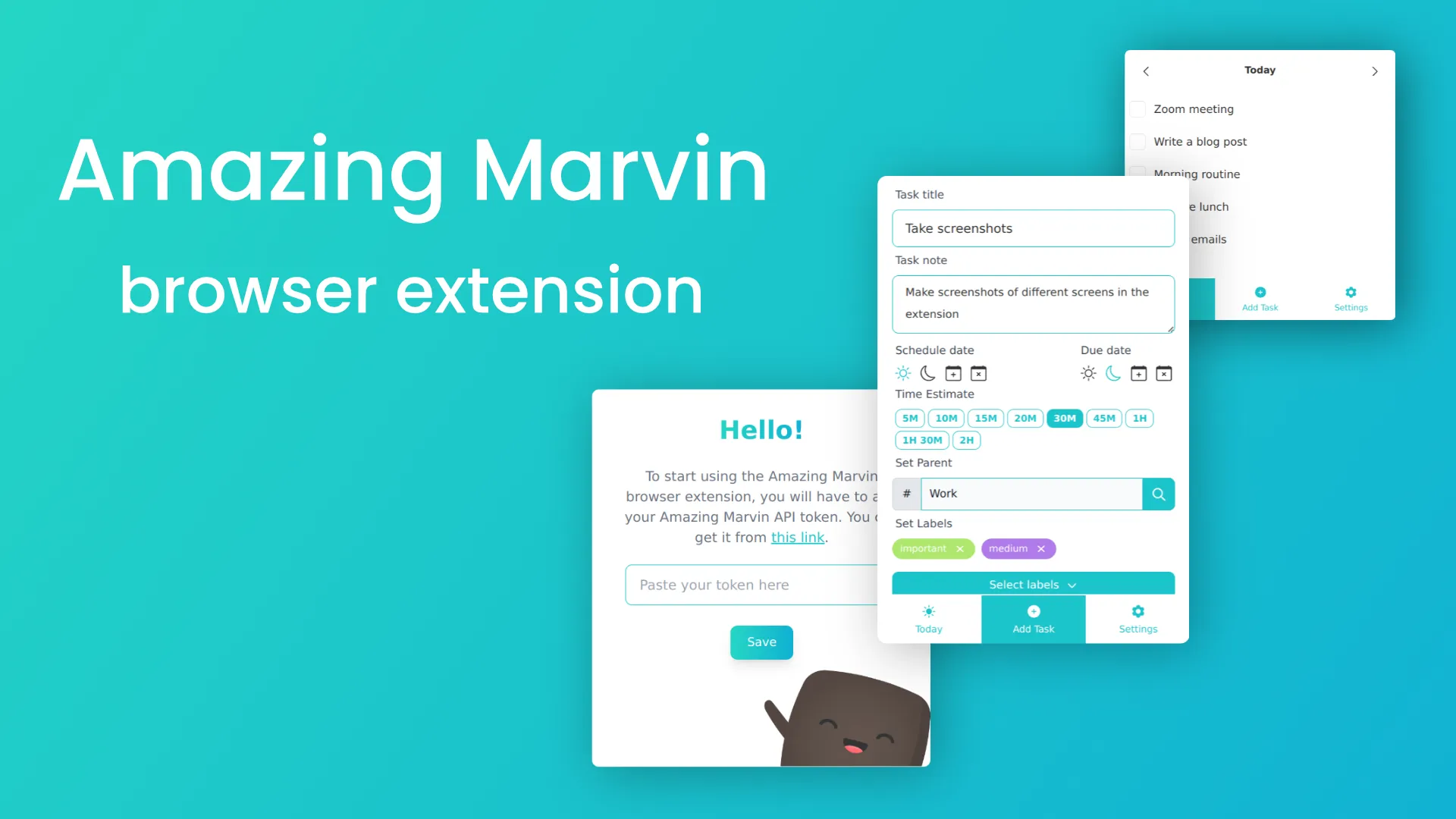Click Save button for API token
The width and height of the screenshot is (1456, 819).
pyautogui.click(x=761, y=641)
